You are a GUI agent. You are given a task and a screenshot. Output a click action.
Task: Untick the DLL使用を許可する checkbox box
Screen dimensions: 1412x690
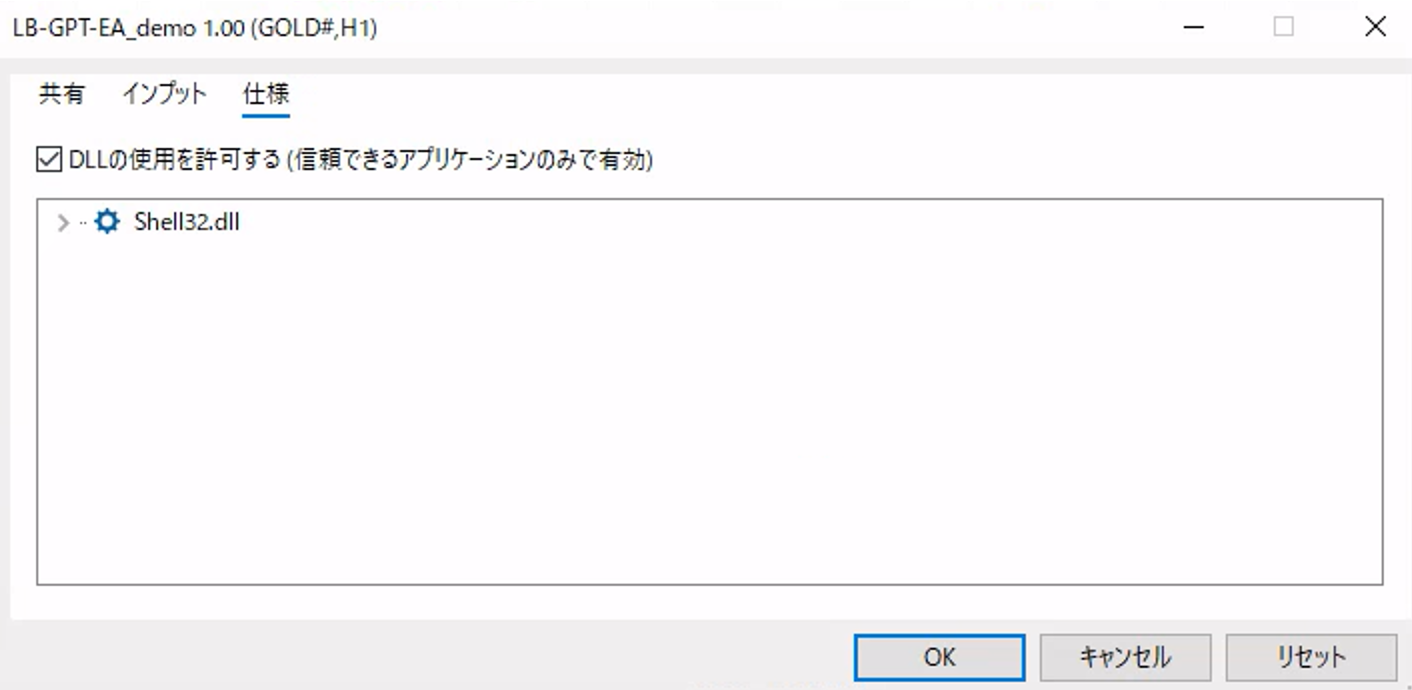click(49, 159)
